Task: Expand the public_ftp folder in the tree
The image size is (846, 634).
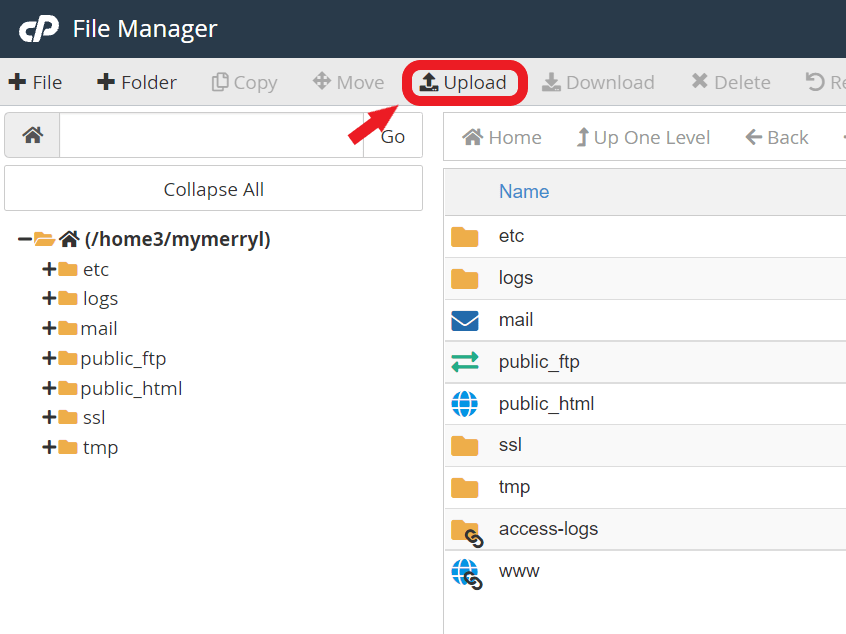Action: coord(49,358)
